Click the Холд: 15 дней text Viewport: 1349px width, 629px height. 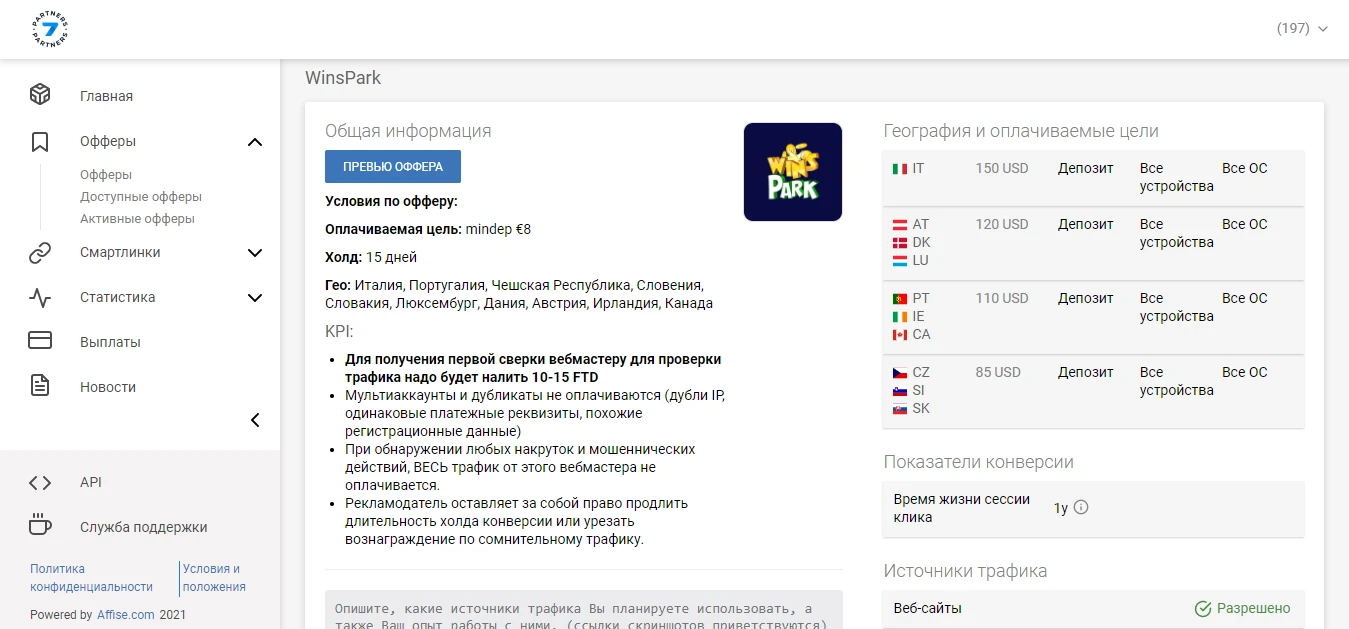pyautogui.click(x=371, y=257)
